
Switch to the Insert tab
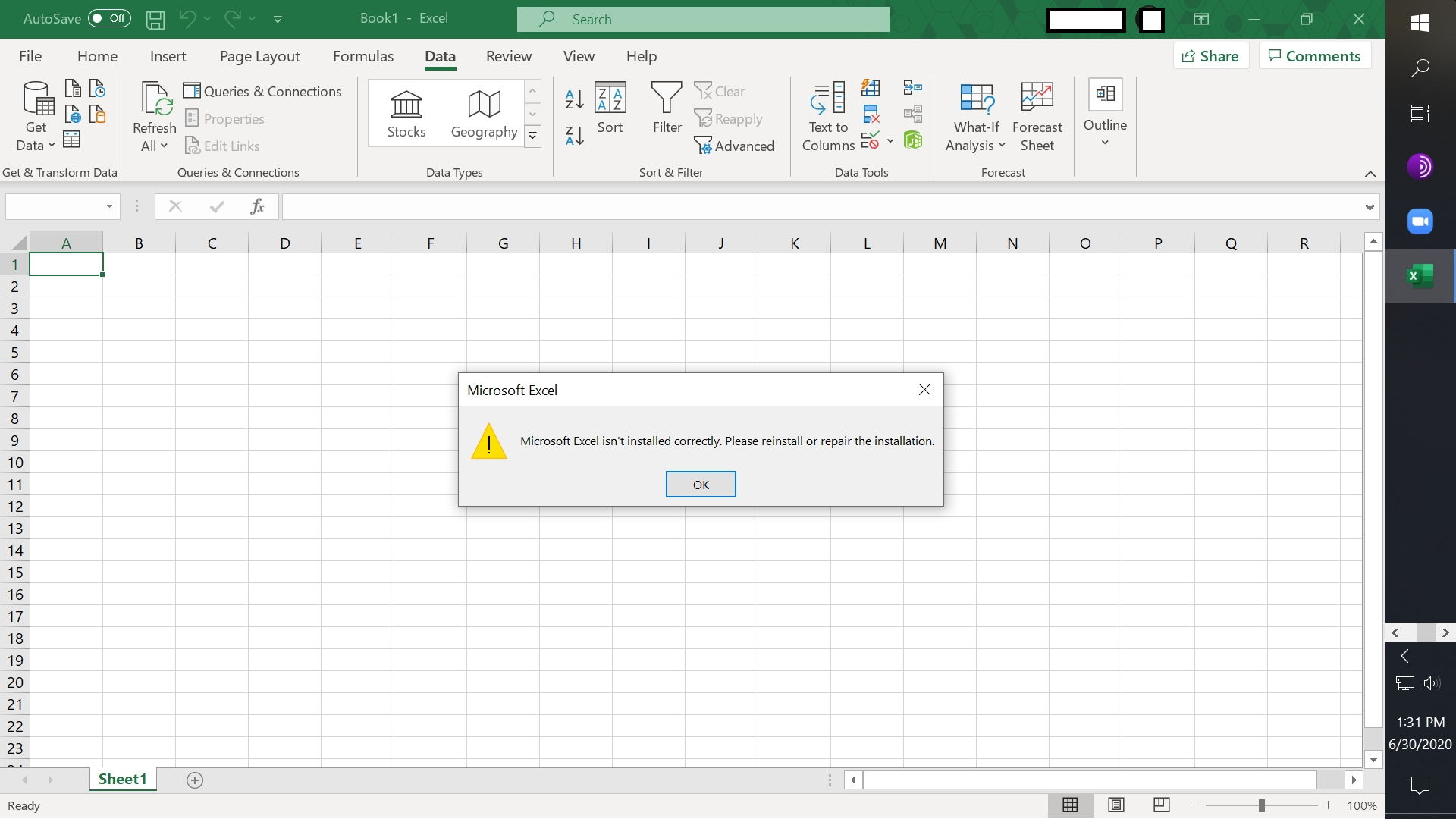coord(168,56)
